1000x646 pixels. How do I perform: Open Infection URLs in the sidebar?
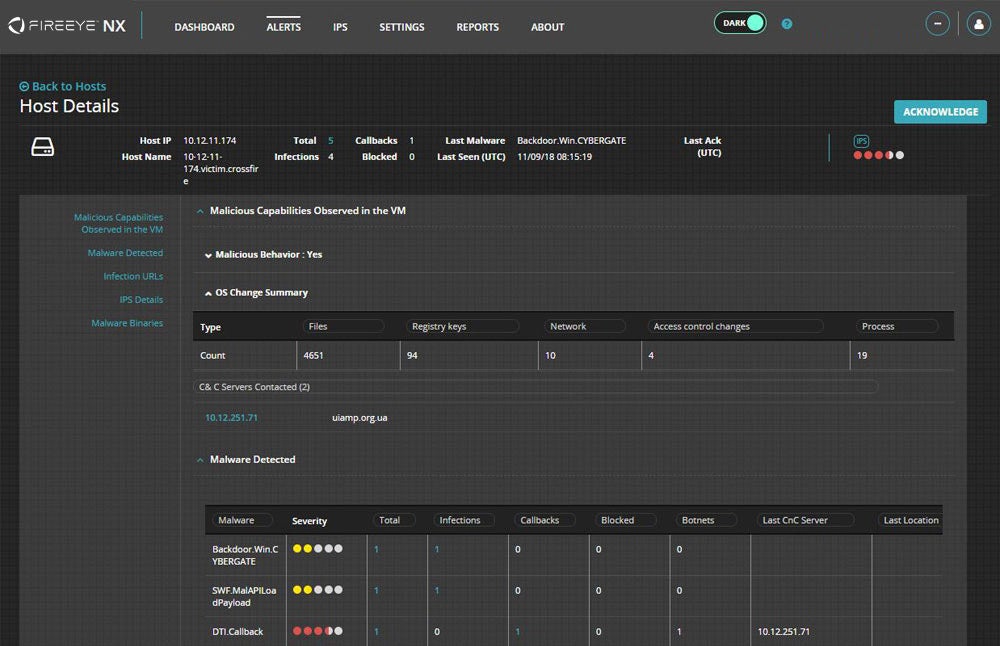pos(133,276)
